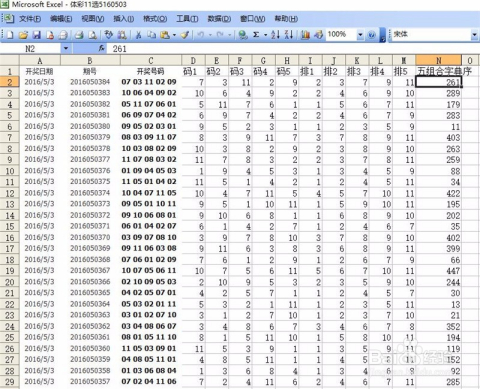
Task: Open the font name dropdown
Action: pyautogui.click(x=474, y=35)
